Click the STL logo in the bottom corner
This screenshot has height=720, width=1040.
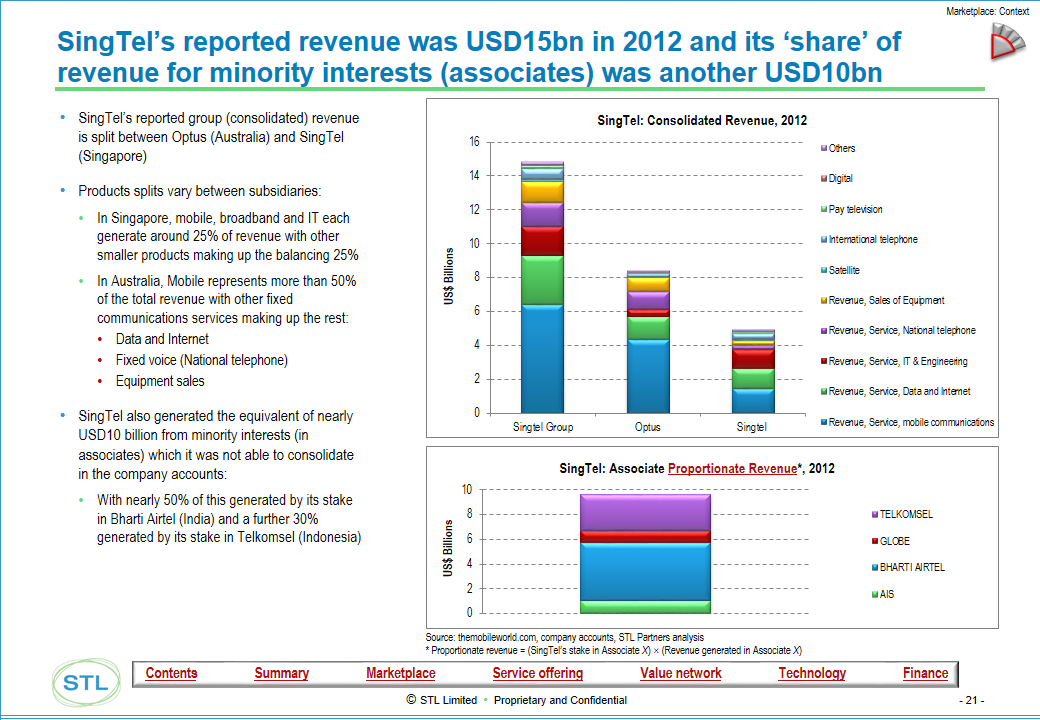point(86,682)
